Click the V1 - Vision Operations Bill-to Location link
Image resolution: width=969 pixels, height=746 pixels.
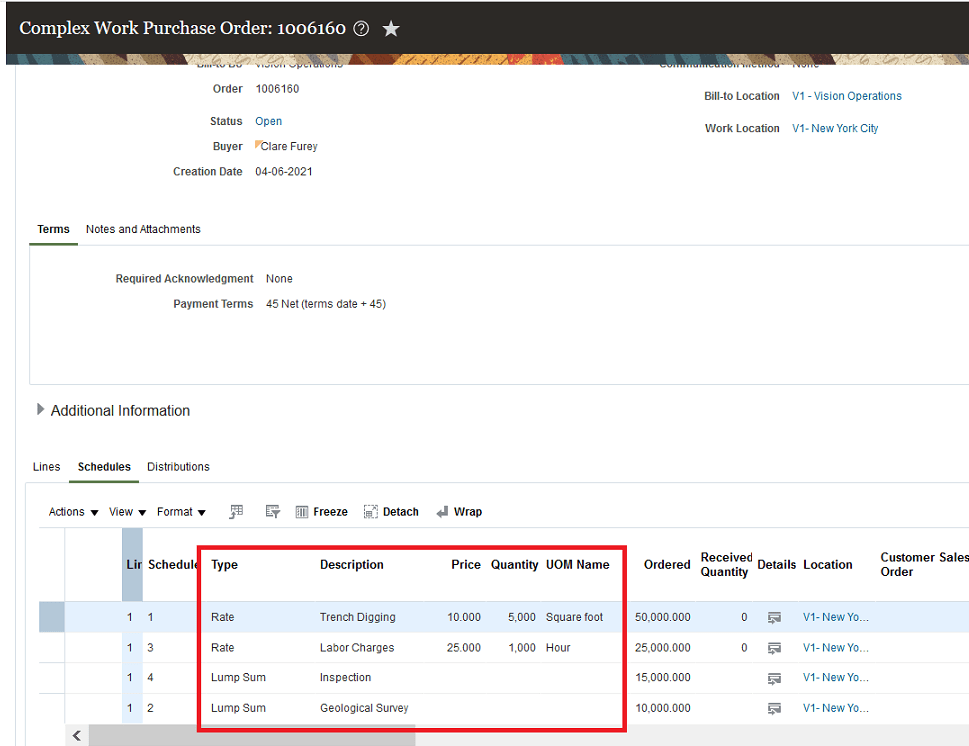point(846,95)
